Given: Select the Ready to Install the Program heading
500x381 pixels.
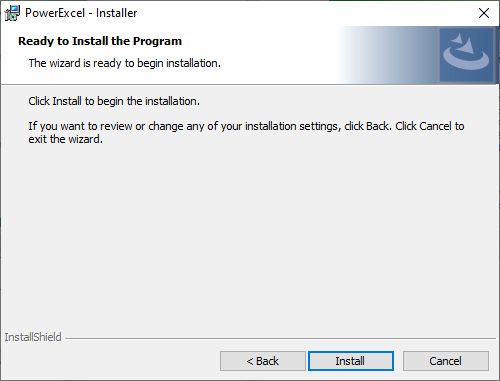Looking at the screenshot, I should [100, 41].
